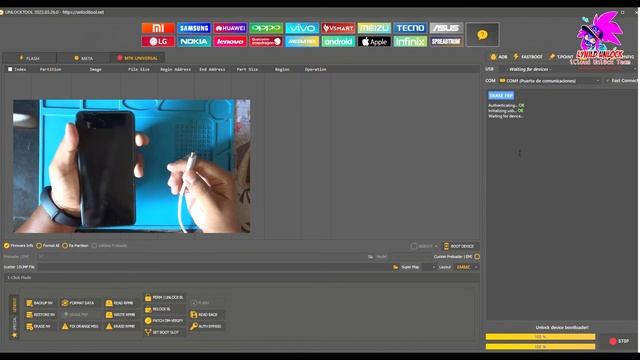
Task: Click the BACKUP NV button
Action: (40, 303)
